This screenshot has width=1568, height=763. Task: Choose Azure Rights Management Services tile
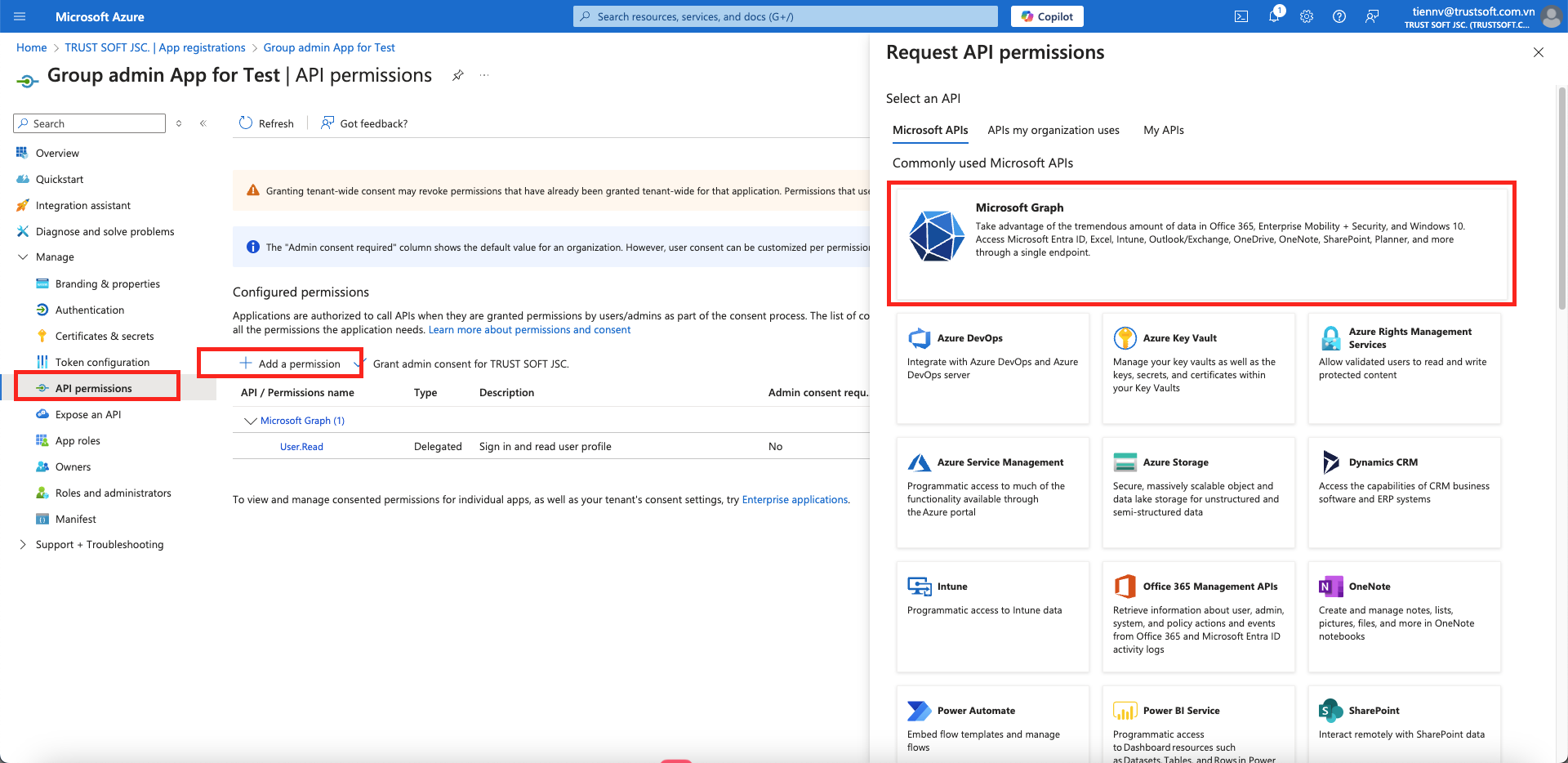point(1404,368)
